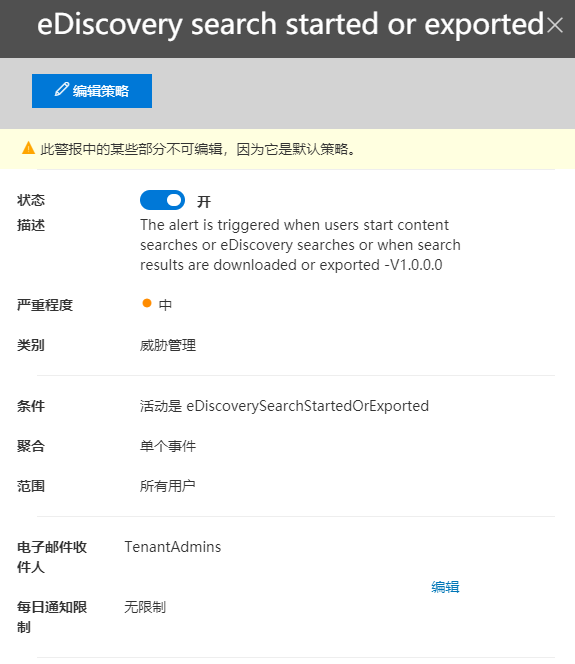Click the 单个事件 aggregation value
This screenshot has width=575, height=664.
click(x=168, y=446)
